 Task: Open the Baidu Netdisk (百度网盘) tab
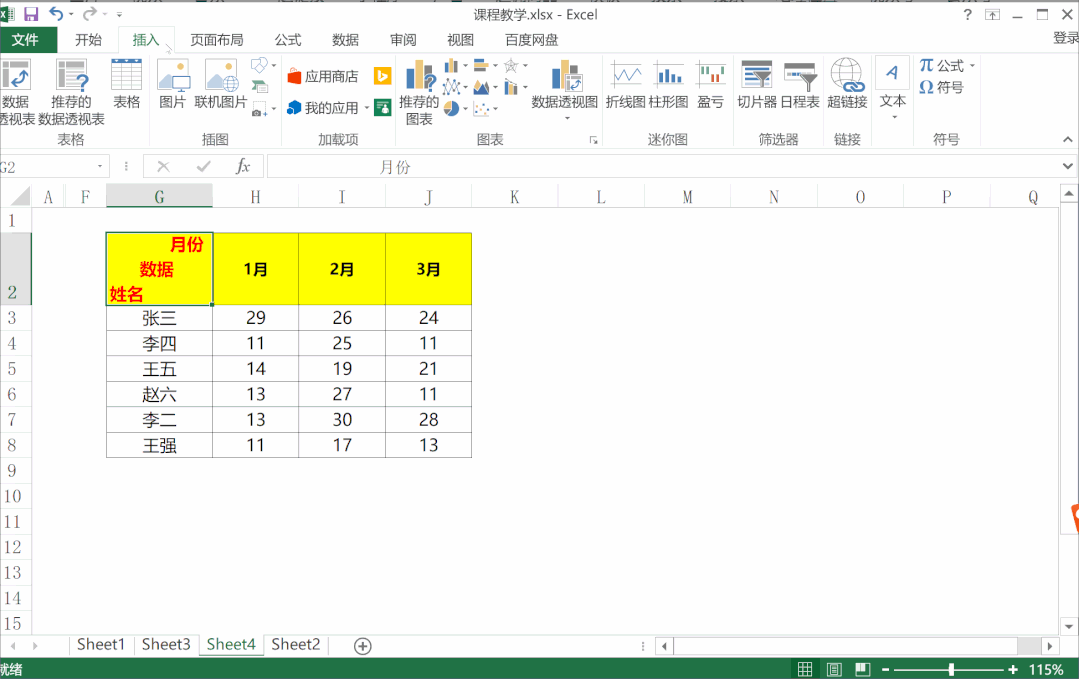coord(532,40)
